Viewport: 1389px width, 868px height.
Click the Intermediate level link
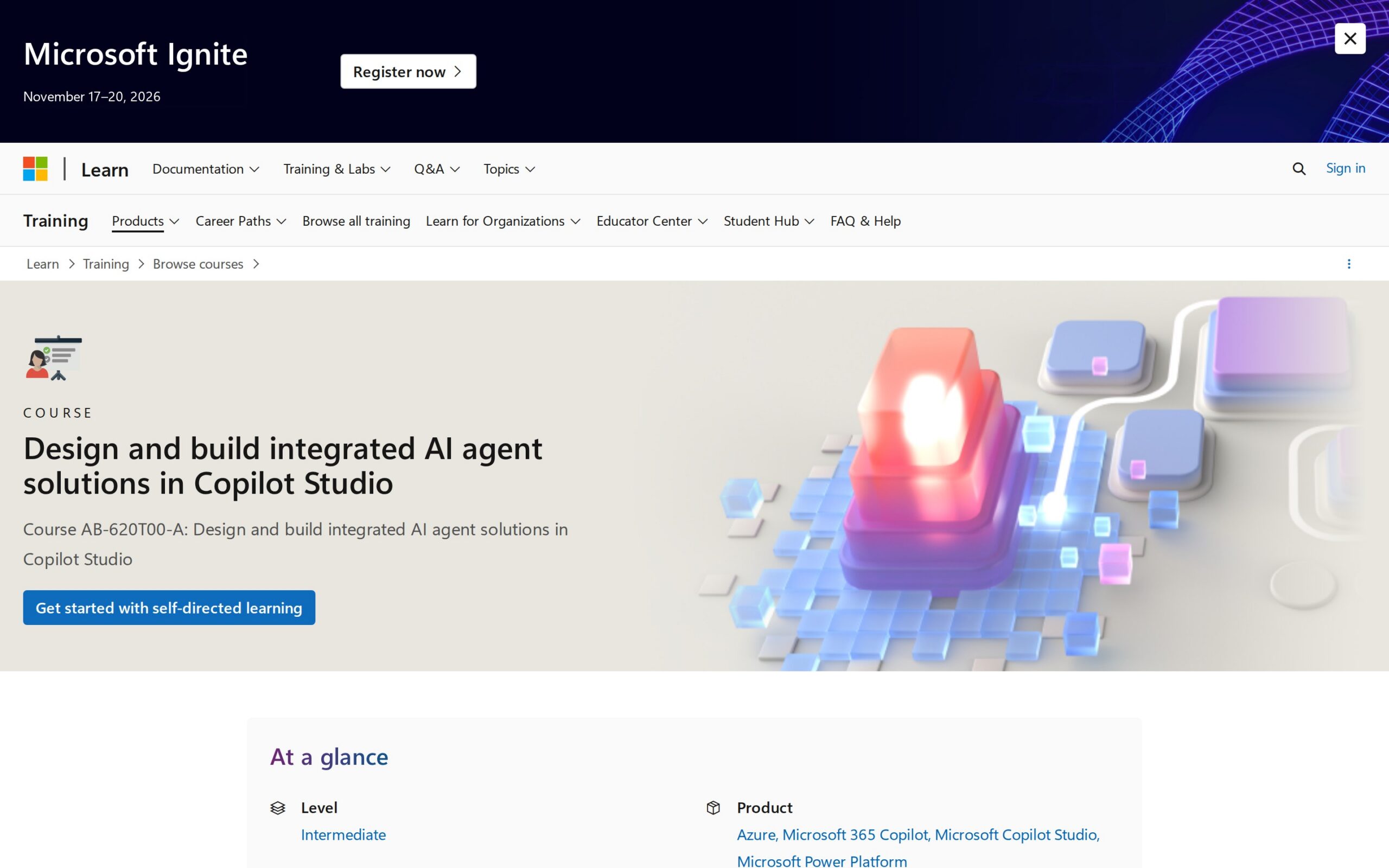343,835
